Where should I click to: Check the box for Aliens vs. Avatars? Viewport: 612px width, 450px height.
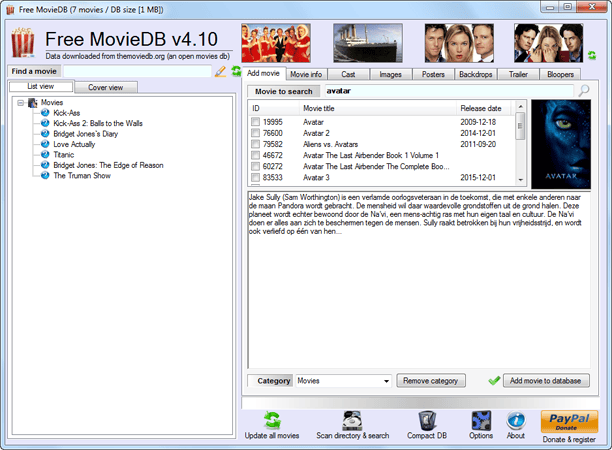coord(255,144)
